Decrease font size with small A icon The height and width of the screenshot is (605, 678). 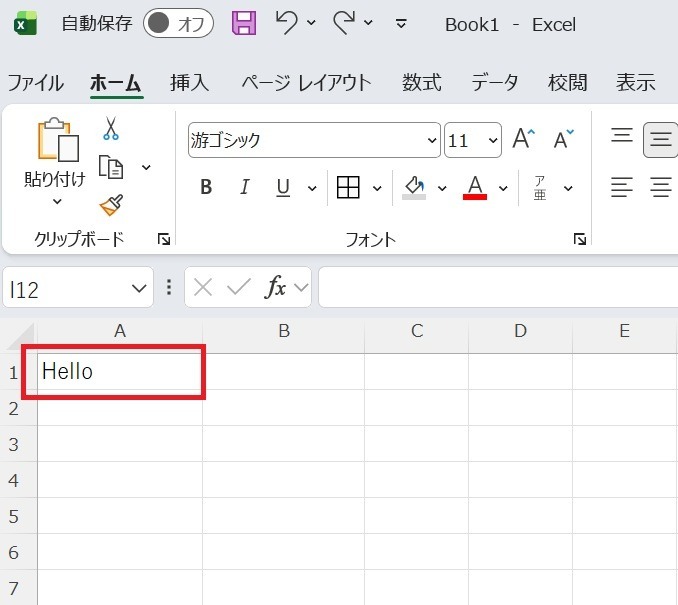[x=564, y=139]
